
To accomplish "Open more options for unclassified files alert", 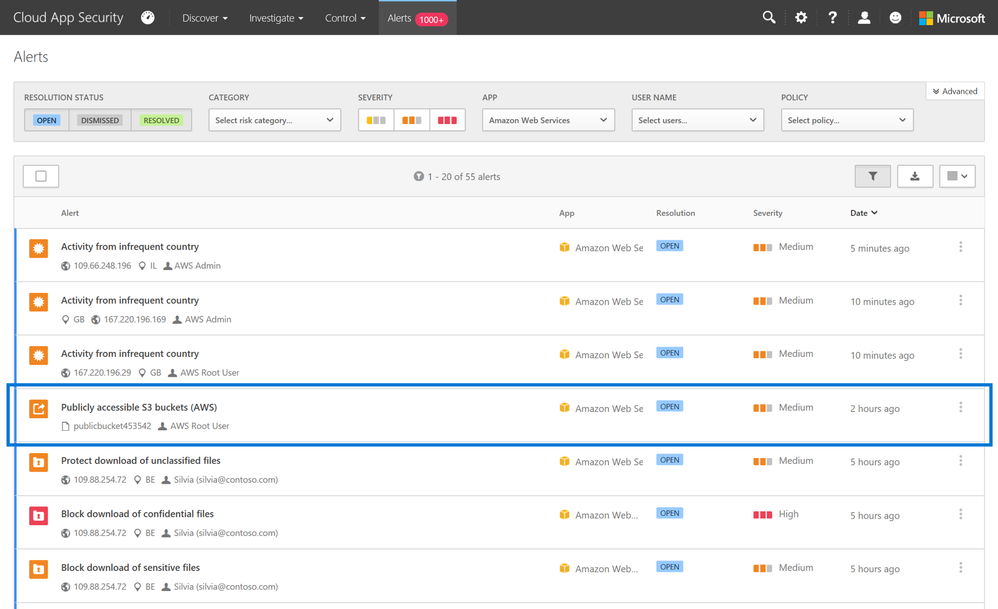I will [960, 461].
